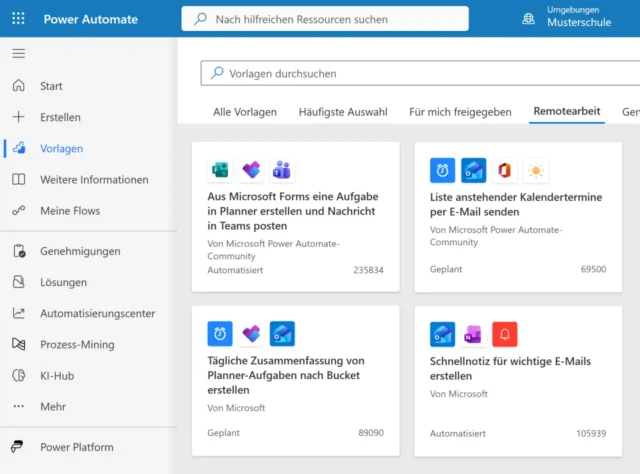Click usage count 235834

point(368,270)
